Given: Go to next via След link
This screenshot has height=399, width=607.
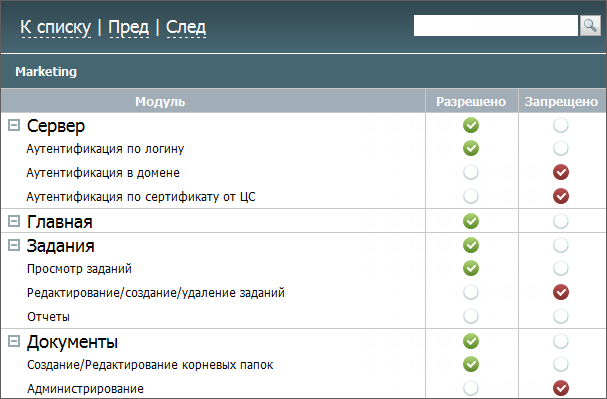Looking at the screenshot, I should [x=186, y=27].
